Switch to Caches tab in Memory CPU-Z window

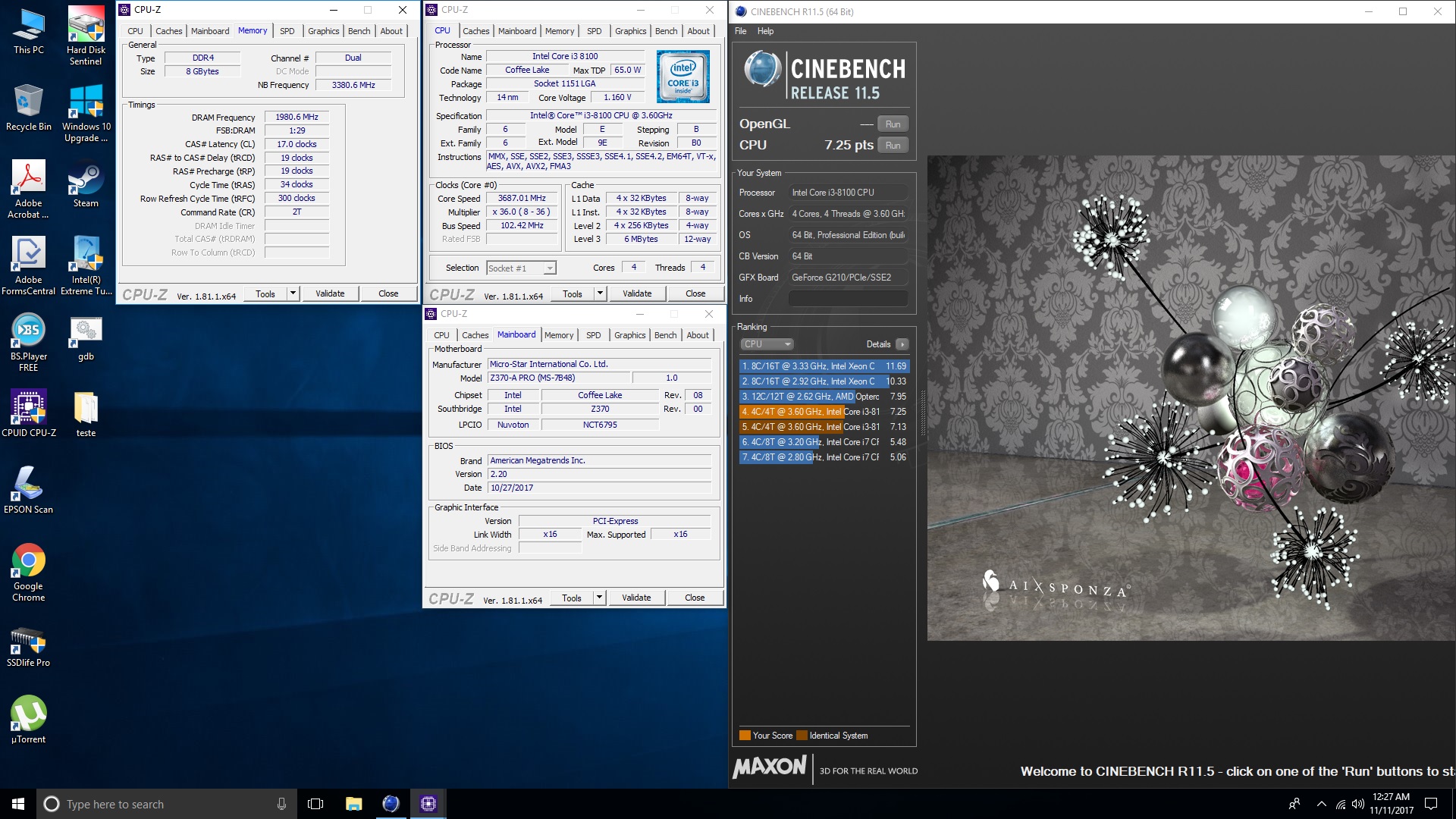tap(168, 31)
